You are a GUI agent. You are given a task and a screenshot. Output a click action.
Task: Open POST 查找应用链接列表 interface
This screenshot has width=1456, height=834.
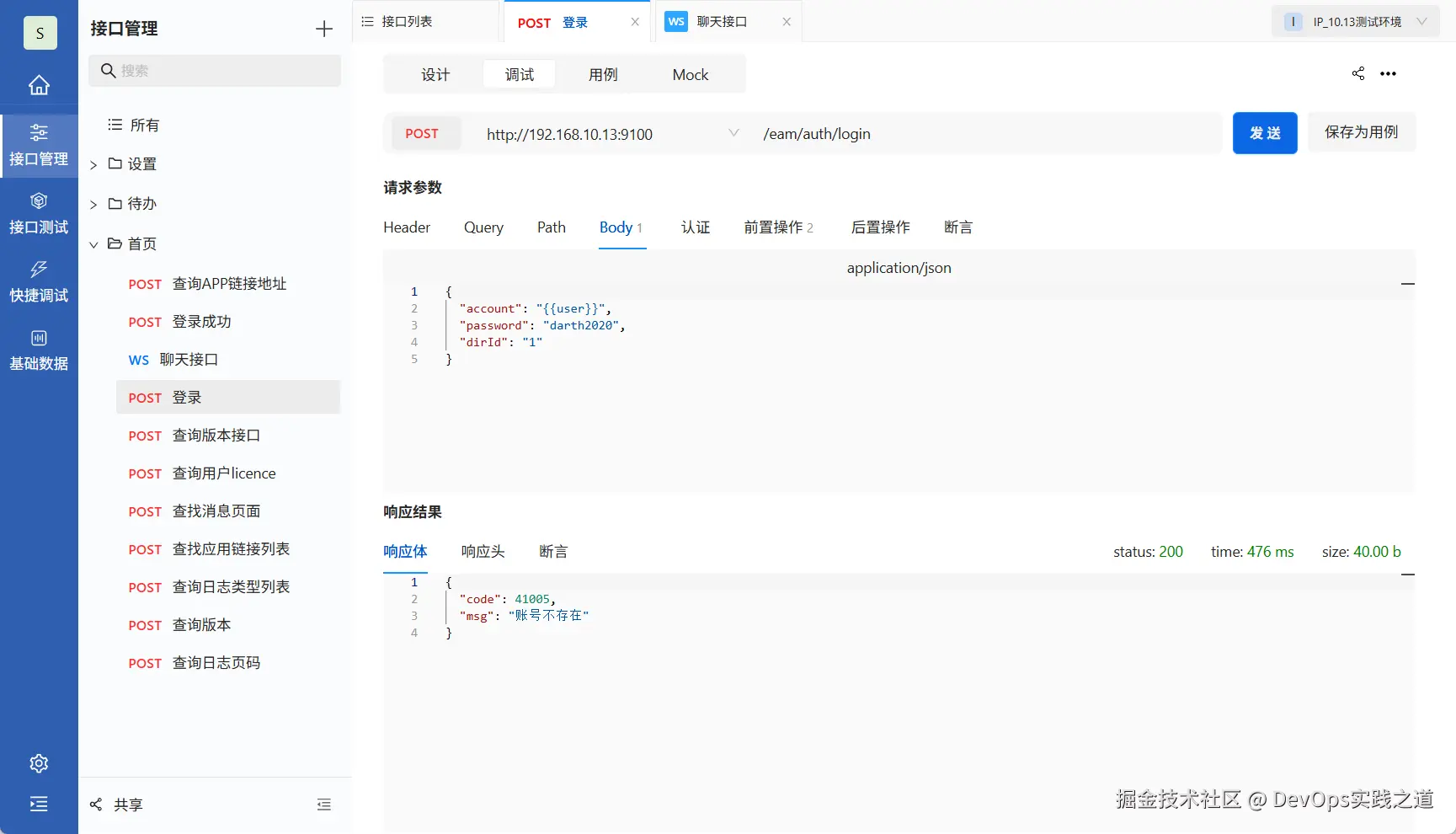click(228, 549)
